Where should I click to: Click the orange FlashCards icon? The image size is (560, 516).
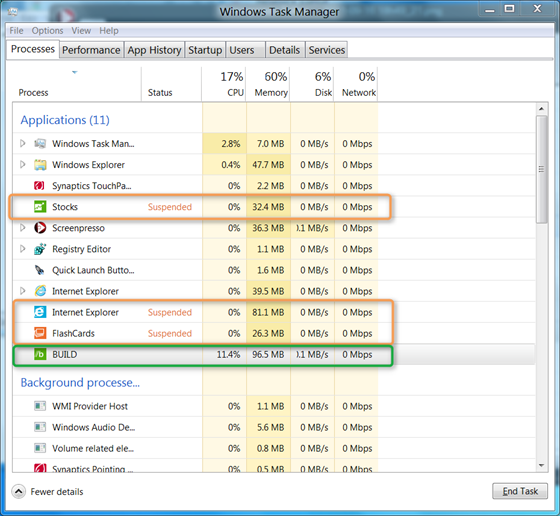point(40,333)
